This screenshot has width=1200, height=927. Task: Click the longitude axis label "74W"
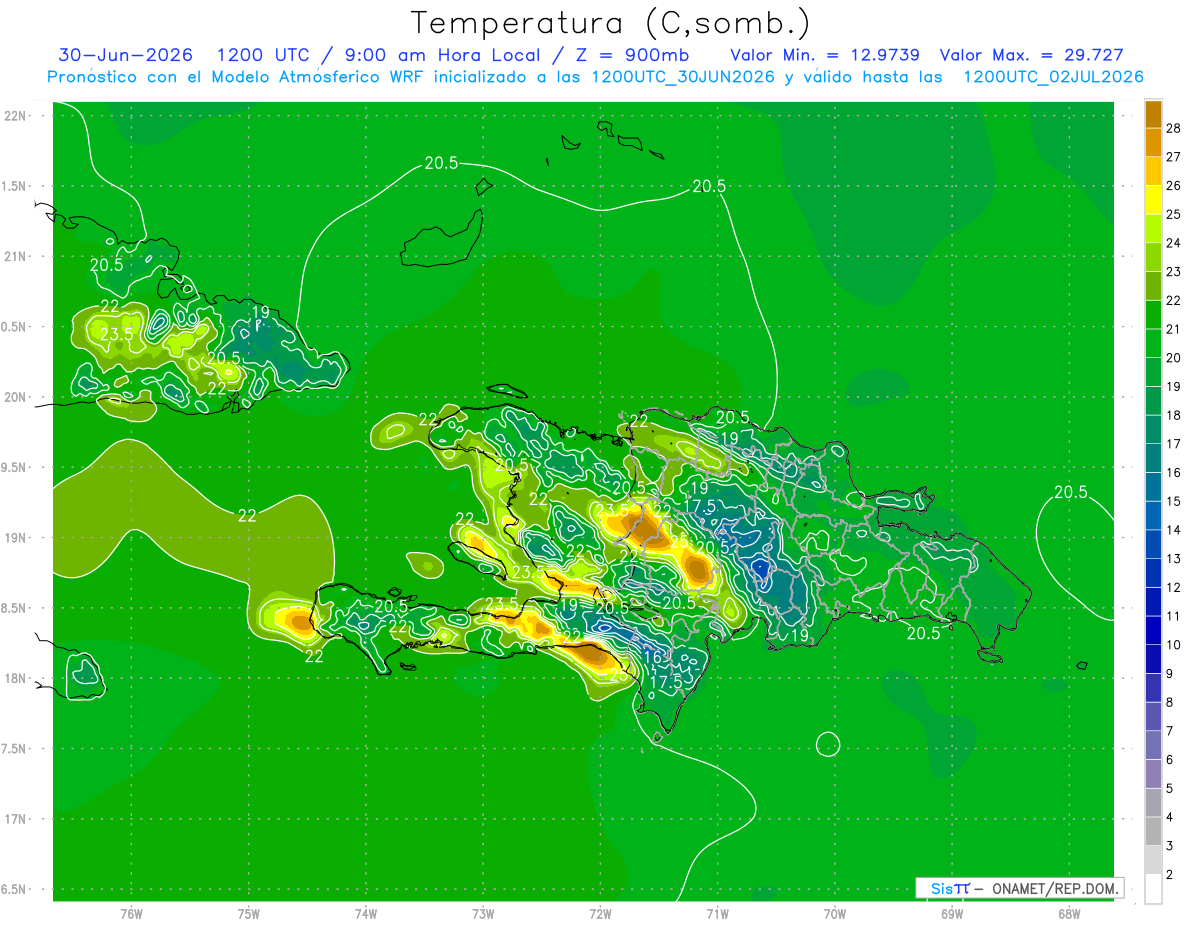pos(365,914)
